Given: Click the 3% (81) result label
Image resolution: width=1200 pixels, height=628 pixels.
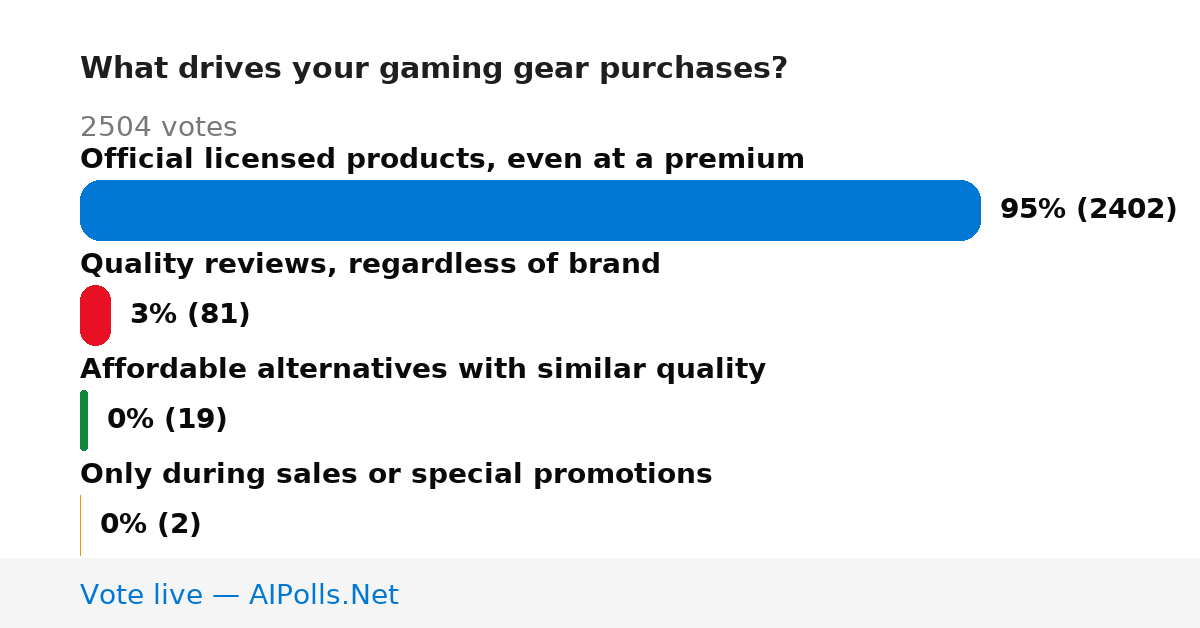Looking at the screenshot, I should (190, 315).
